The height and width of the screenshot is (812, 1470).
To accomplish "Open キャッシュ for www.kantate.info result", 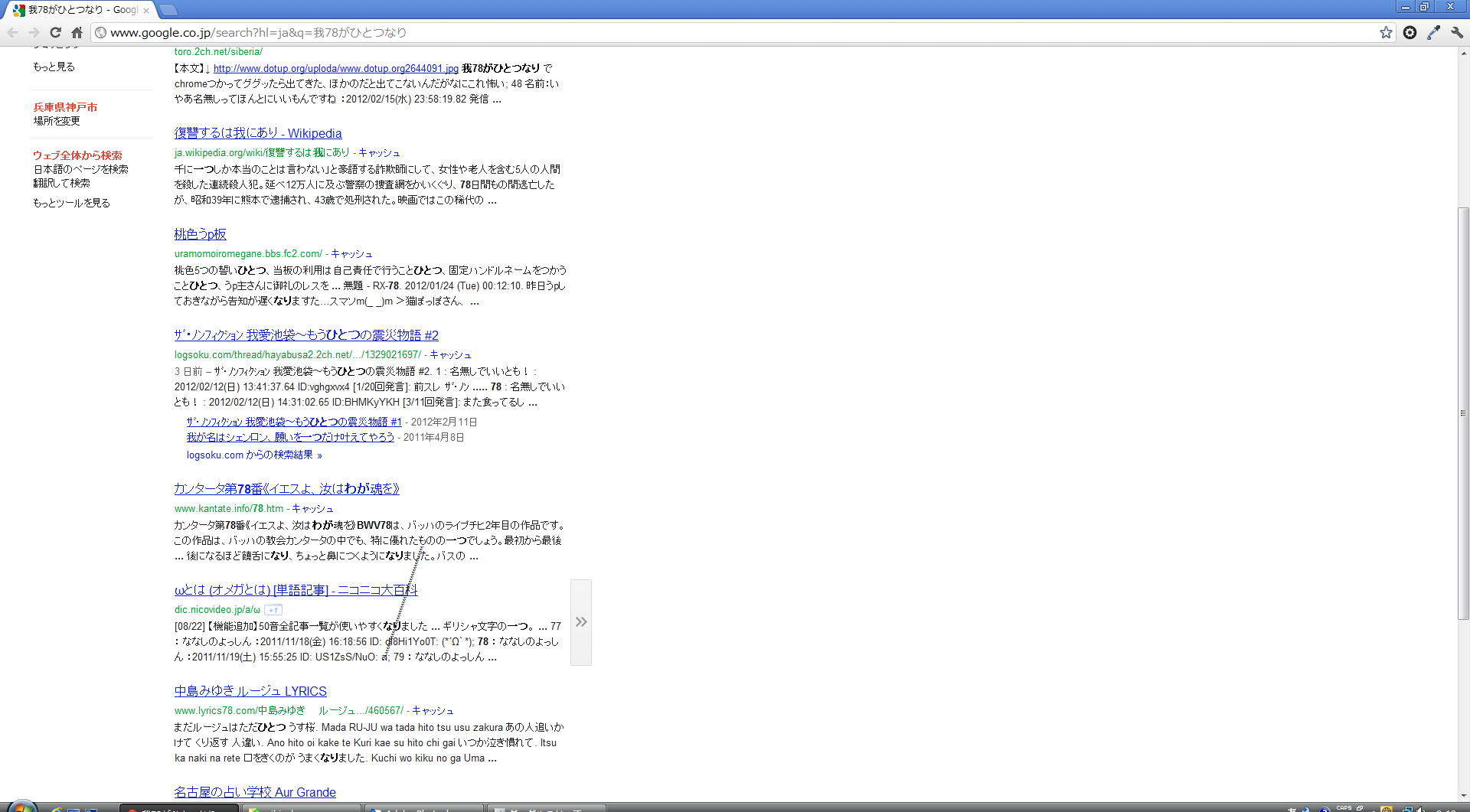I will 312,509.
